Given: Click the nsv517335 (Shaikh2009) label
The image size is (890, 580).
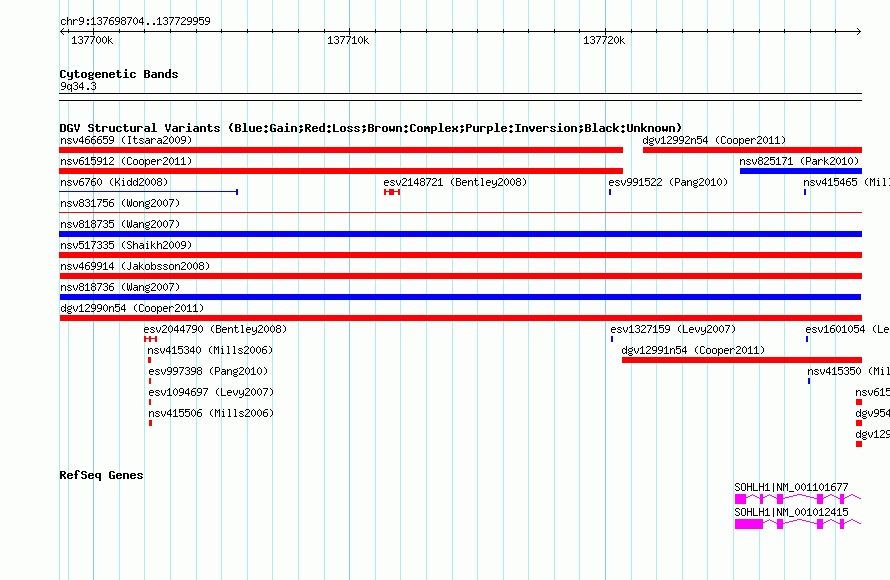Looking at the screenshot, I should [x=126, y=245].
